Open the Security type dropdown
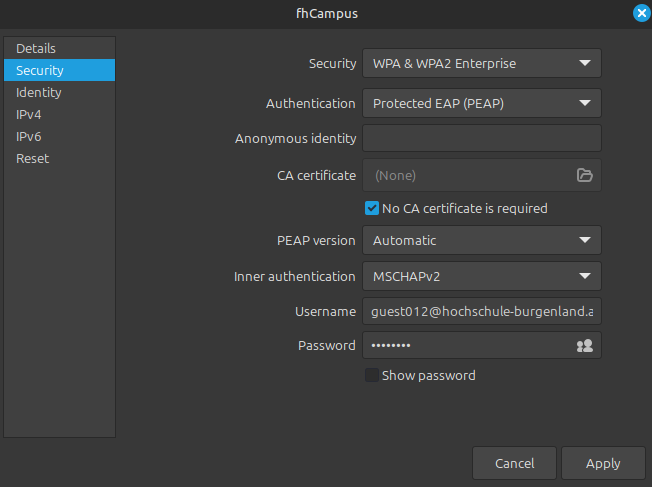652x487 pixels. pyautogui.click(x=482, y=63)
